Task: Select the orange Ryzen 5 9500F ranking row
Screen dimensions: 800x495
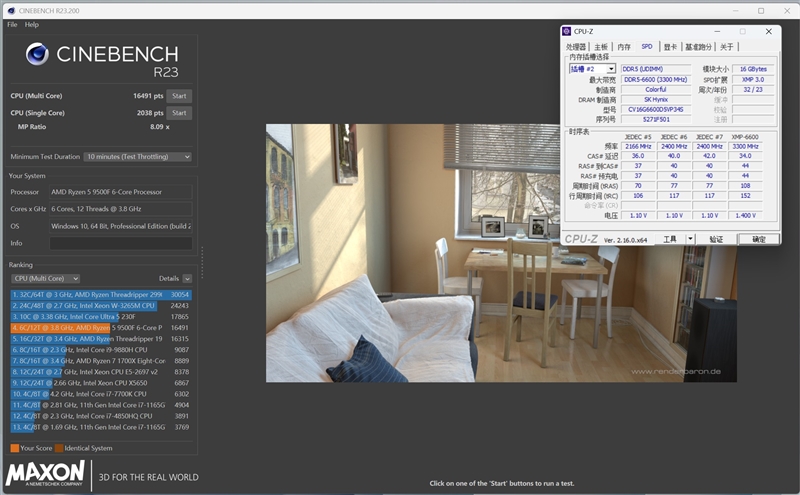Action: (100, 328)
